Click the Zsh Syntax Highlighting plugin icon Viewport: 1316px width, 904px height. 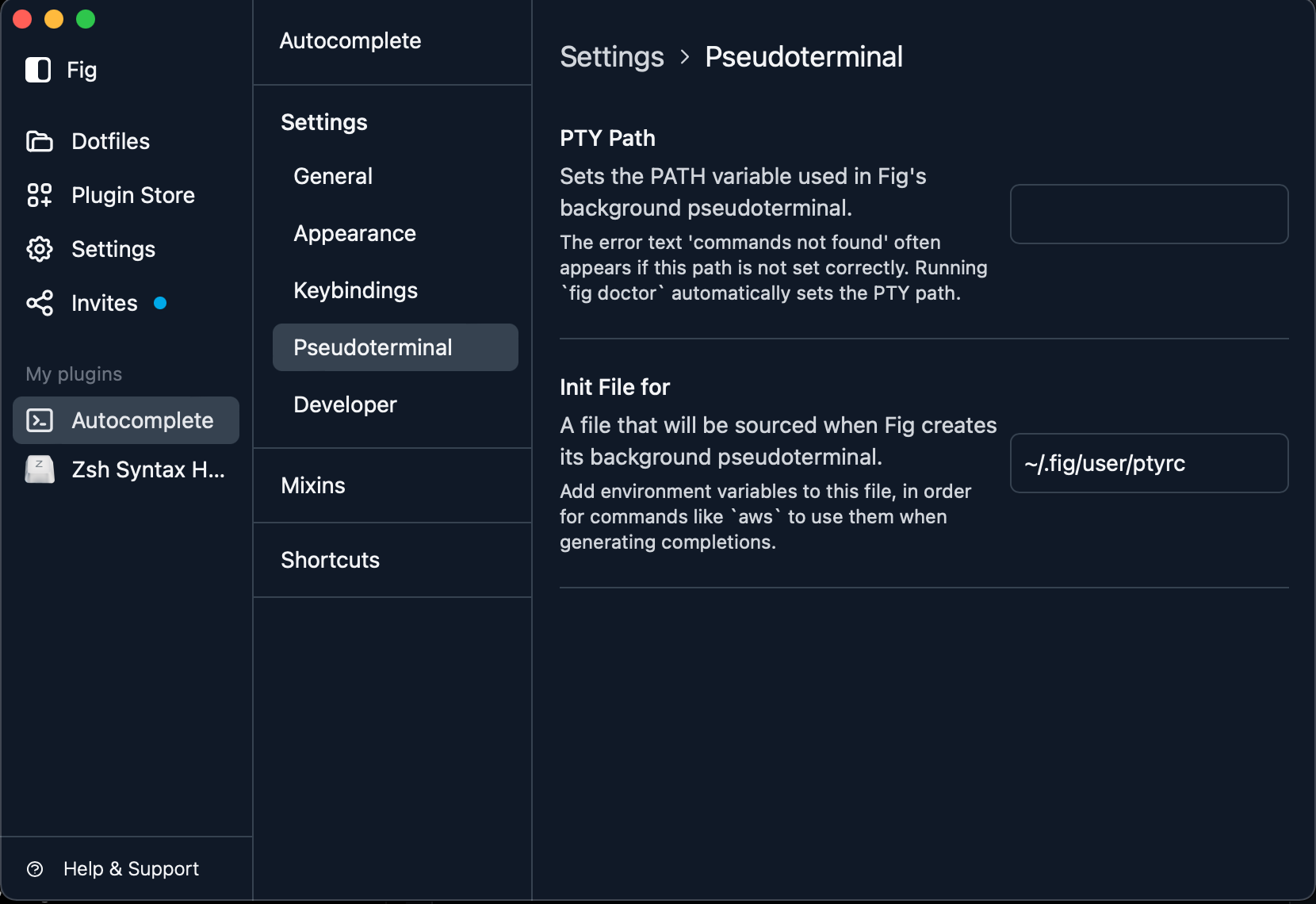click(x=39, y=469)
